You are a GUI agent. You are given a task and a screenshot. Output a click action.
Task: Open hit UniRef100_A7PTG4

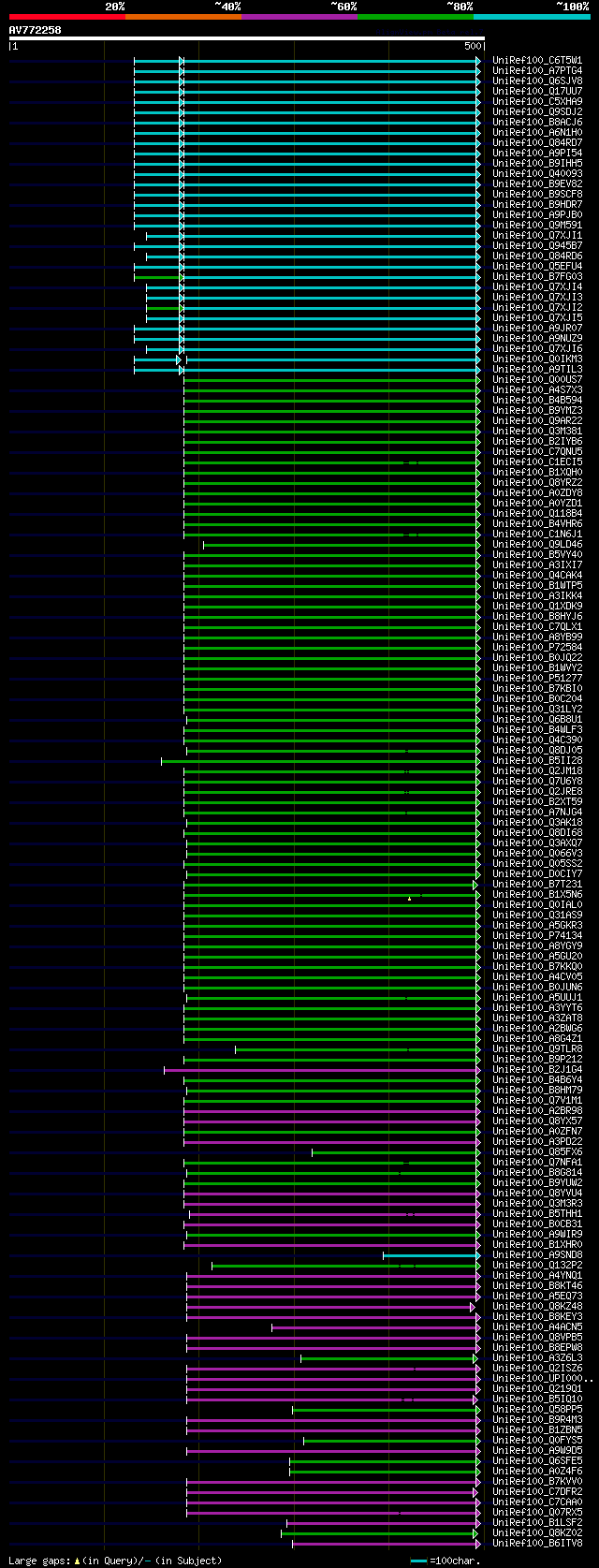tap(537, 70)
